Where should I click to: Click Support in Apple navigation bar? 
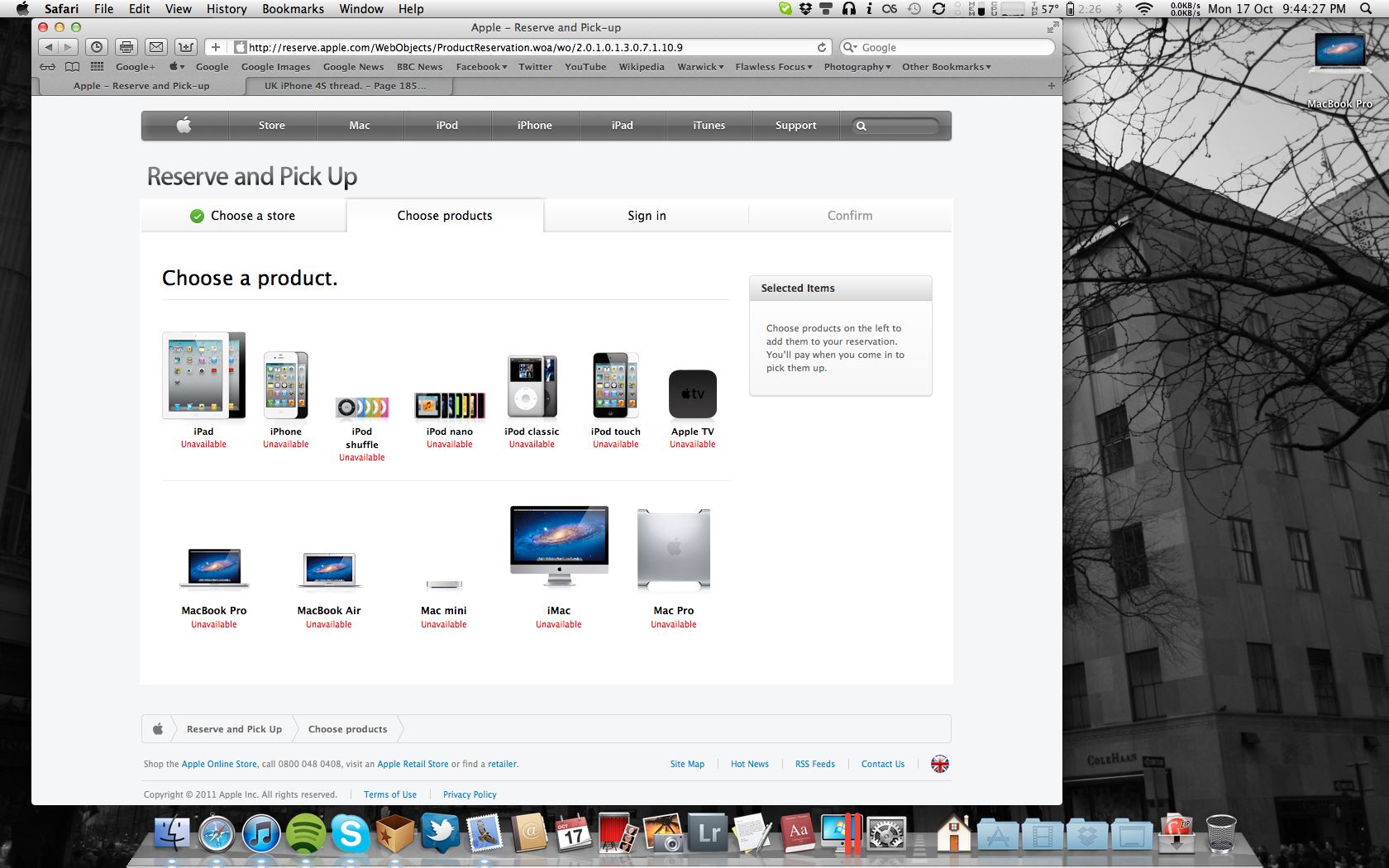795,126
